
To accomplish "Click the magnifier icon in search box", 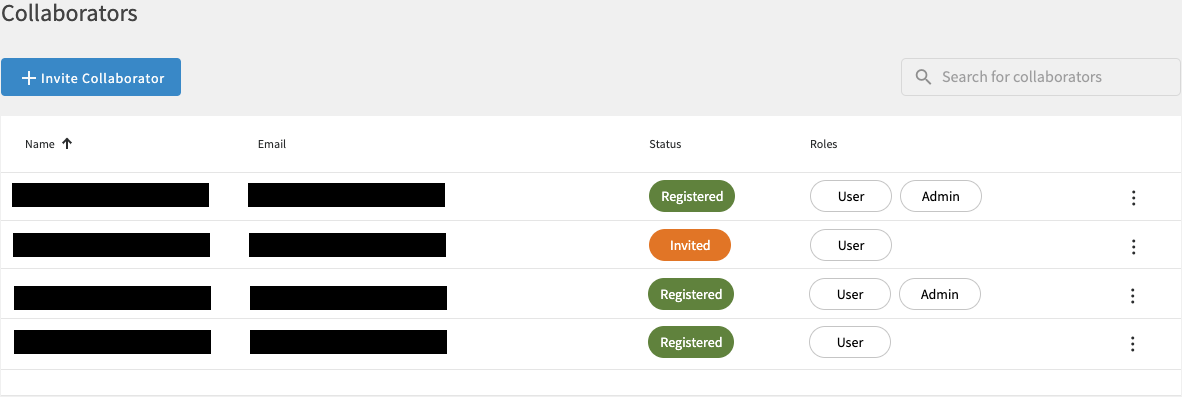I will (923, 77).
